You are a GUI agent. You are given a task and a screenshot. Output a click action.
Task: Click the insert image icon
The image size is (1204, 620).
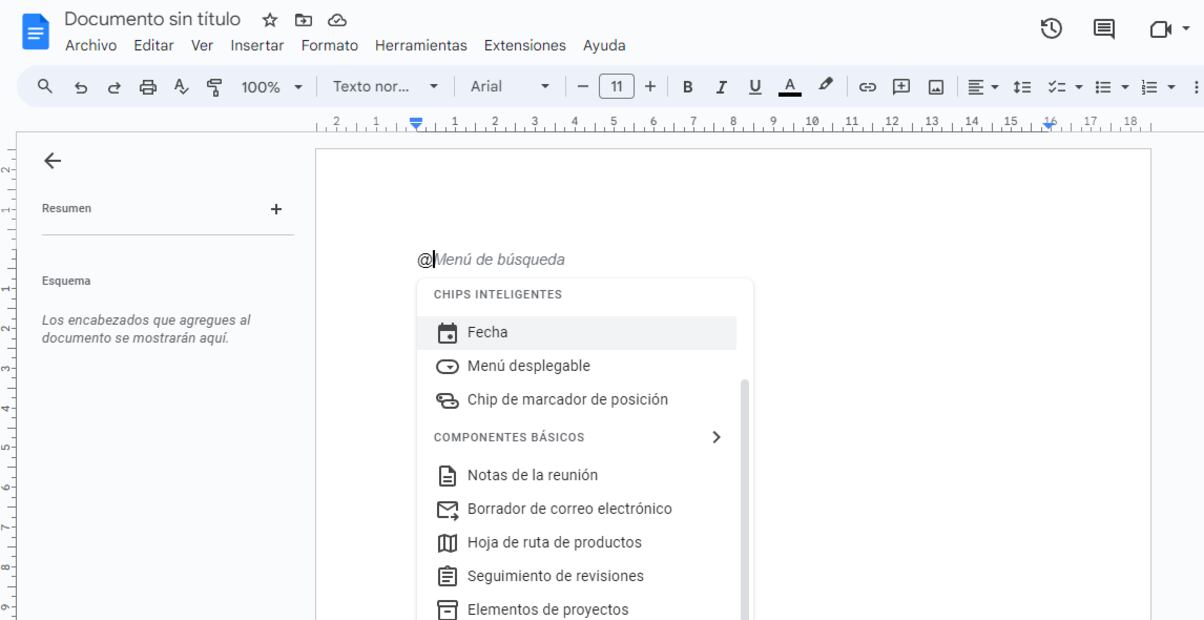936,87
